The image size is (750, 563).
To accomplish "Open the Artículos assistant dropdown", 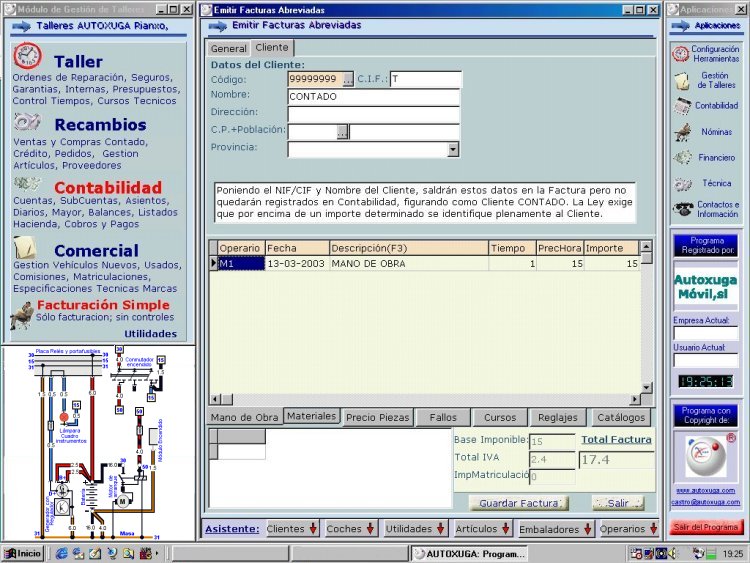I will pos(482,529).
